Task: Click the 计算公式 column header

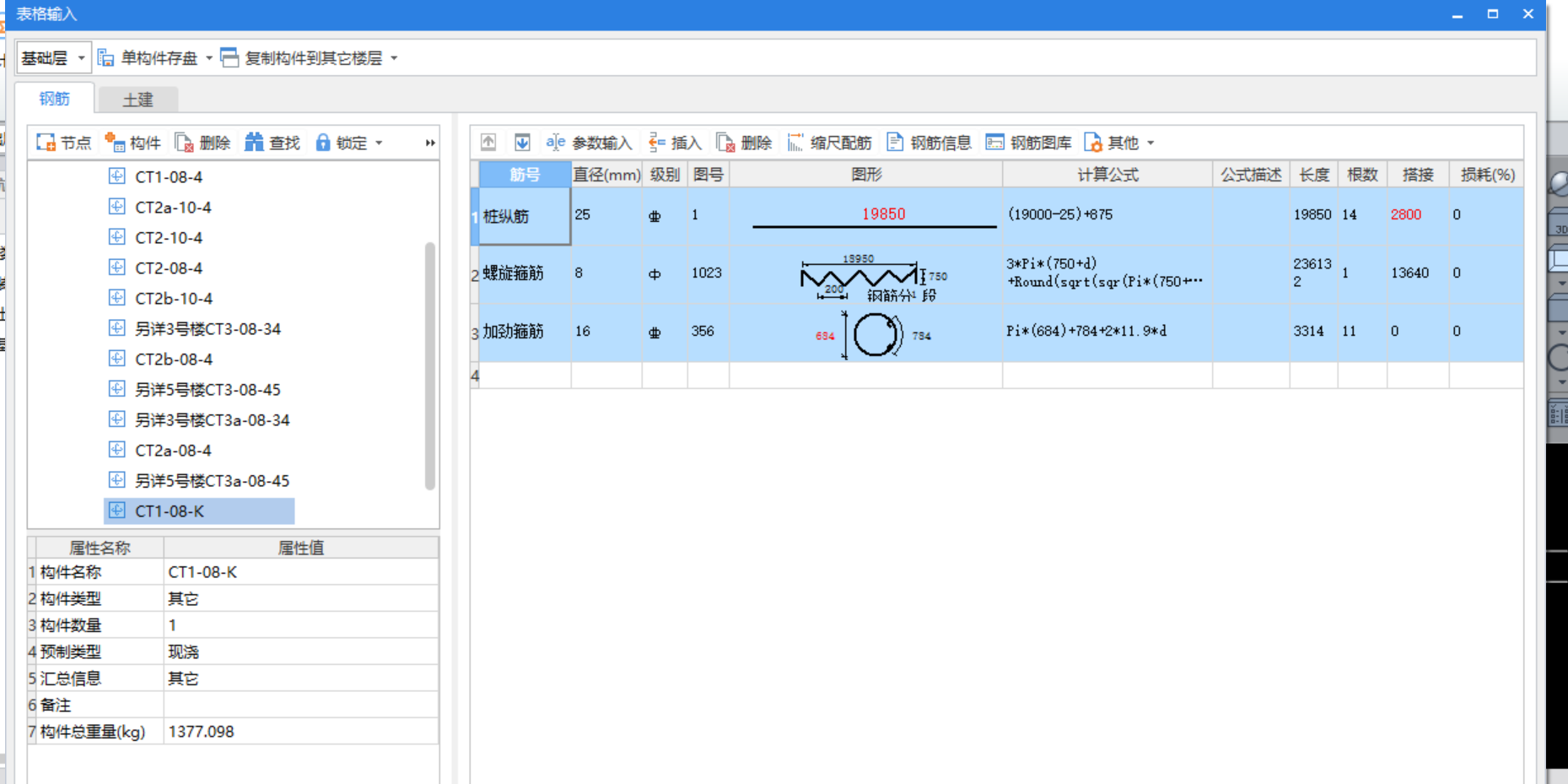Action: [x=1107, y=175]
